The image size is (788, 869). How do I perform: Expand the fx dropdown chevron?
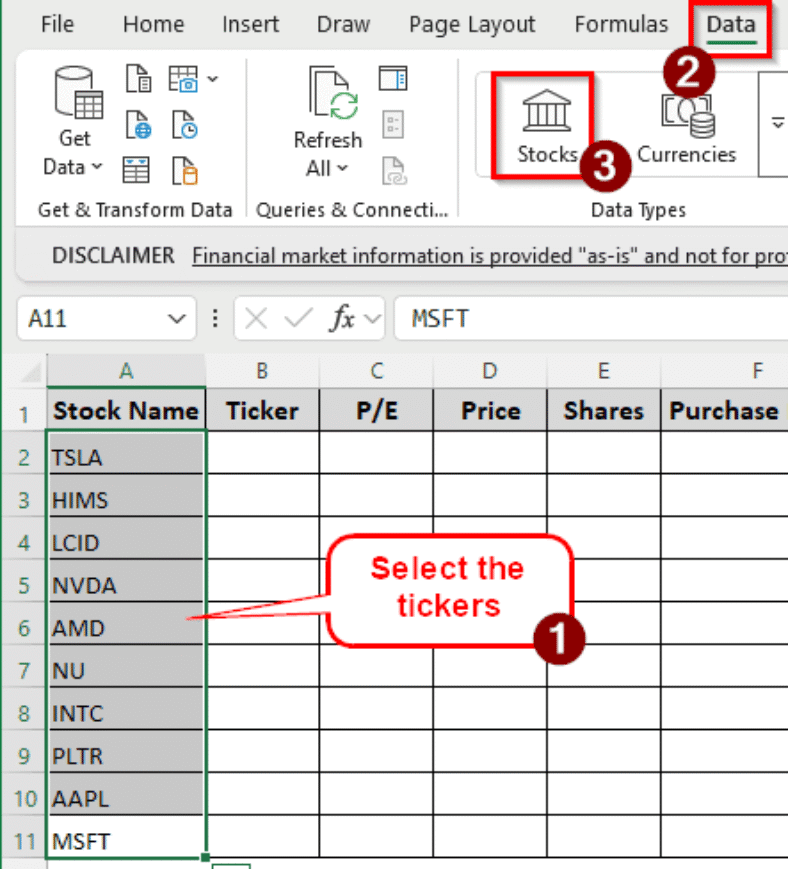tap(372, 319)
